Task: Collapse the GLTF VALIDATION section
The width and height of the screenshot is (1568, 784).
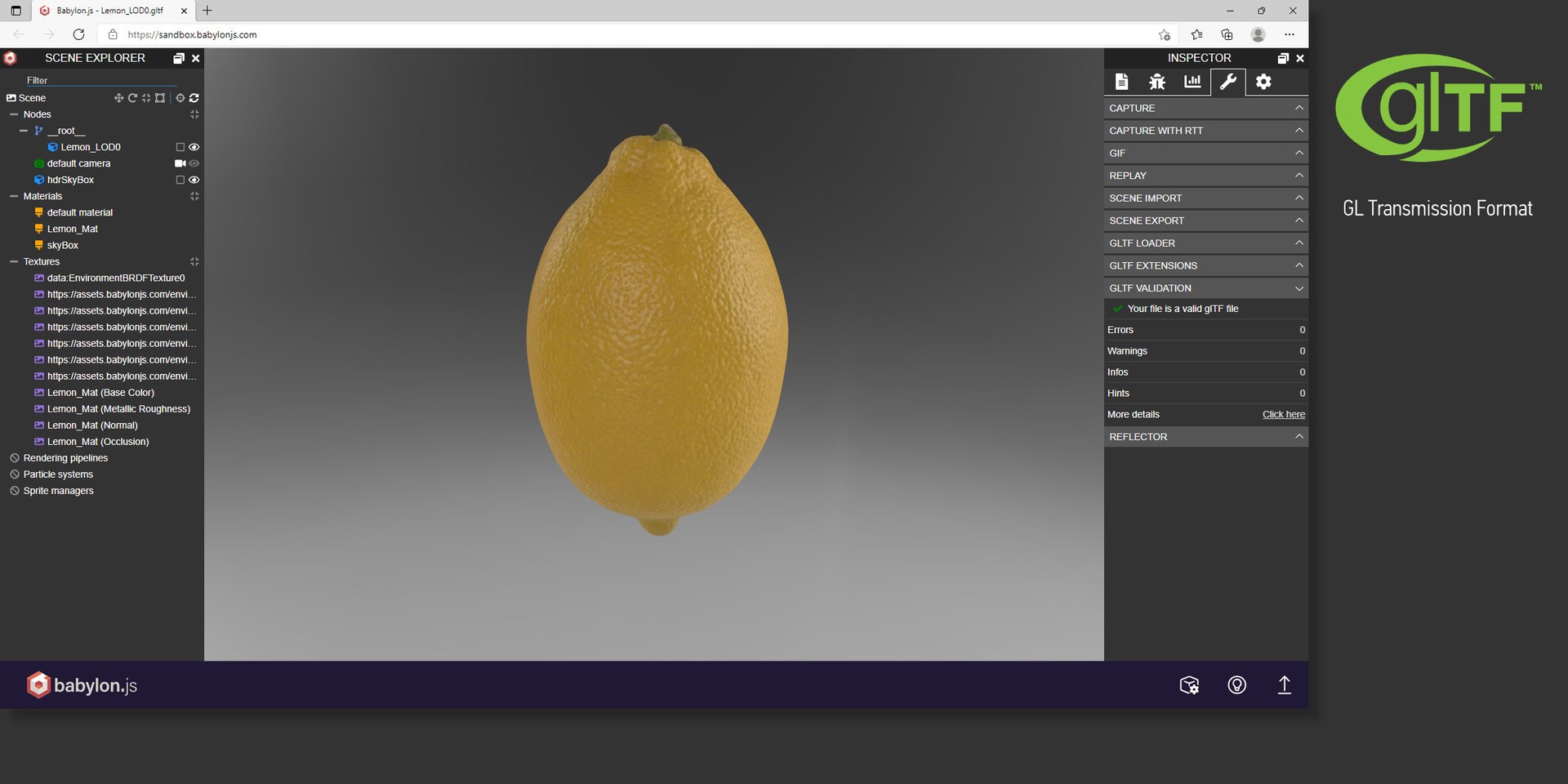Action: pyautogui.click(x=1206, y=288)
